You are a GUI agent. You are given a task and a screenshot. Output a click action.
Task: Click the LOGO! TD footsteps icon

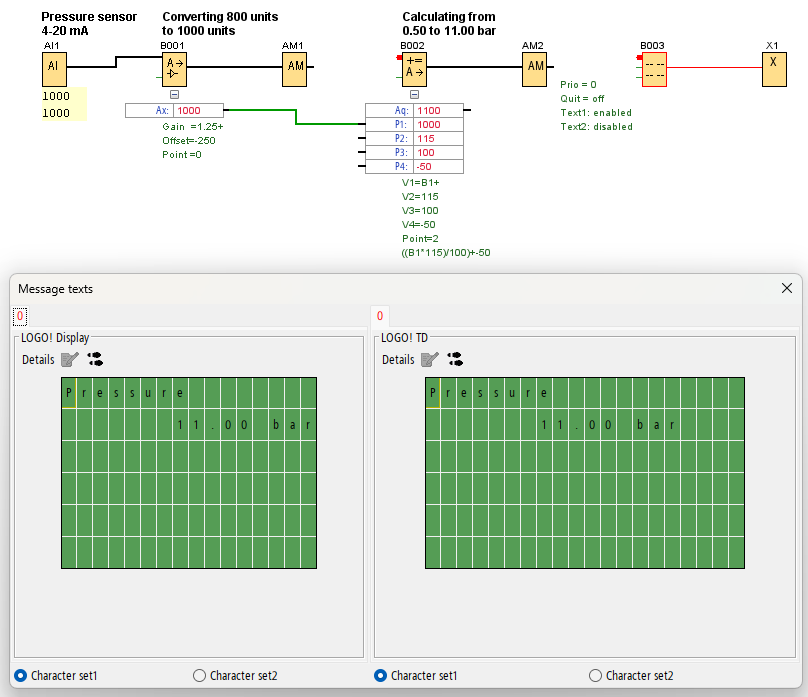point(455,359)
